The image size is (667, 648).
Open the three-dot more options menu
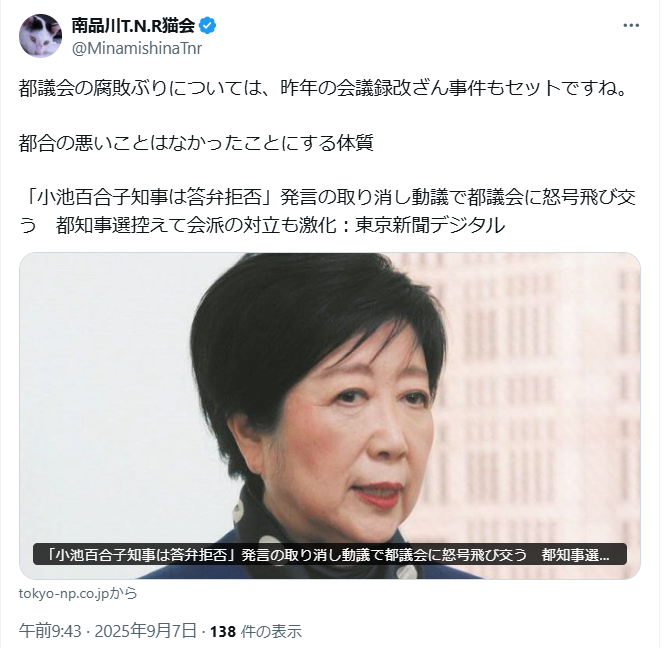coord(631,26)
